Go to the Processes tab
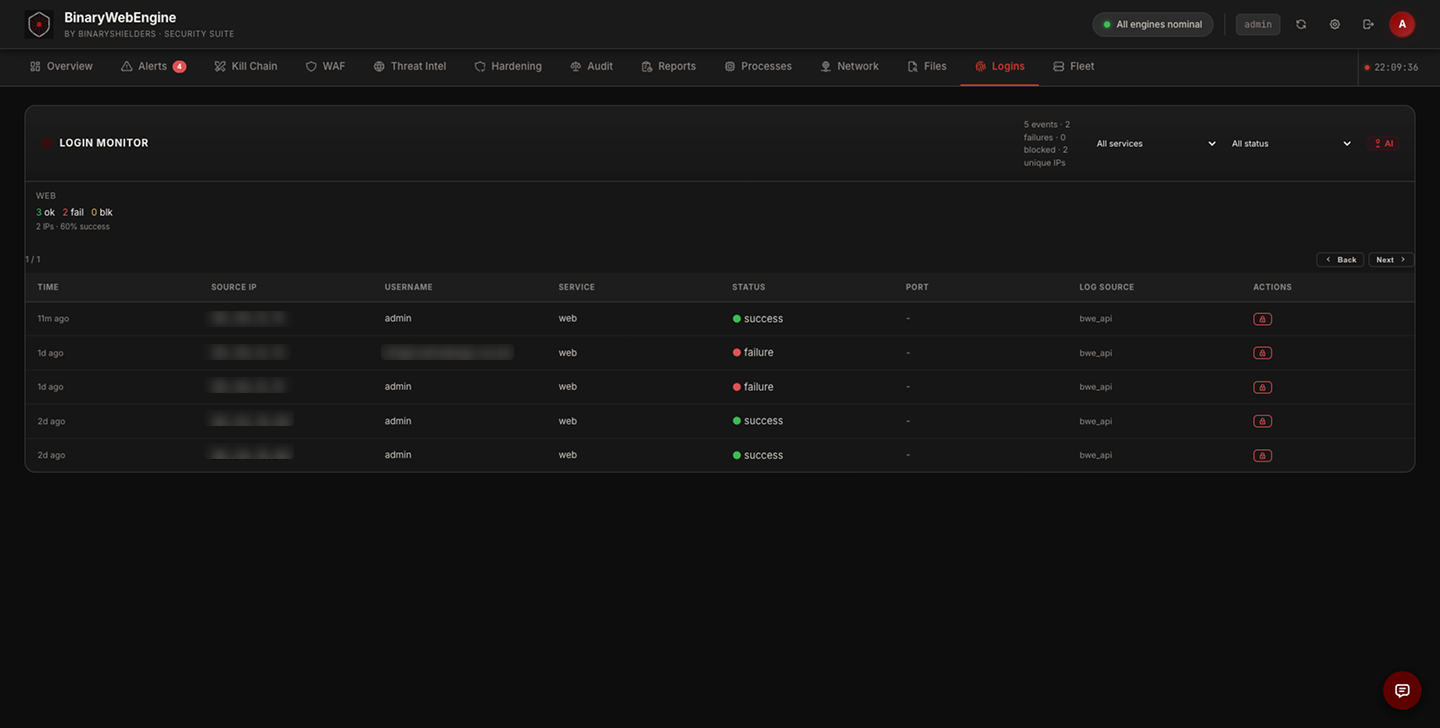Viewport: 1440px width, 728px height. [758, 66]
